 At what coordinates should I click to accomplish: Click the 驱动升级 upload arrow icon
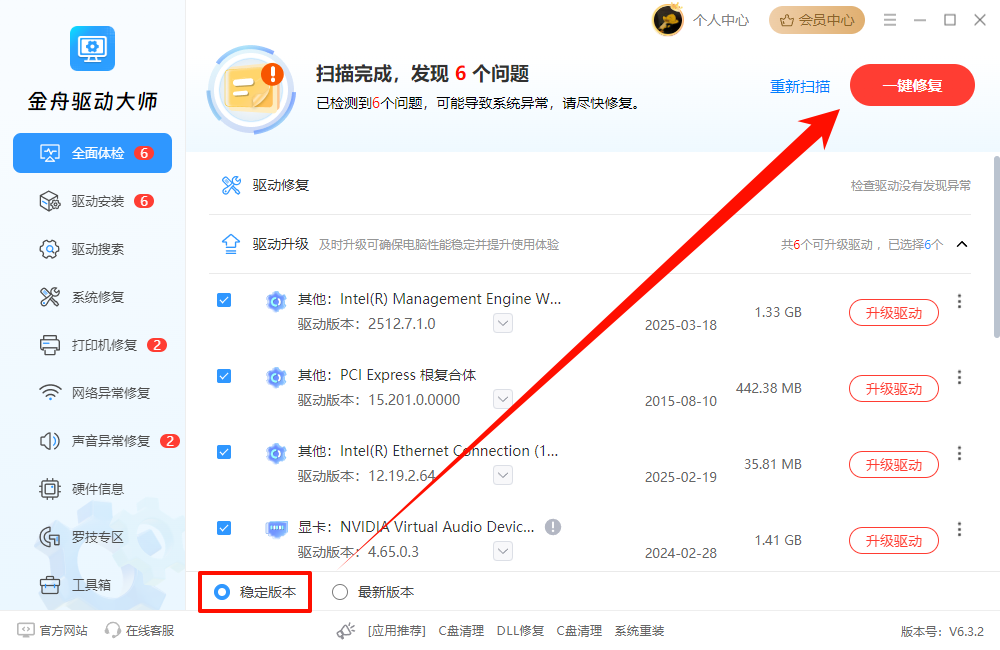(x=231, y=244)
